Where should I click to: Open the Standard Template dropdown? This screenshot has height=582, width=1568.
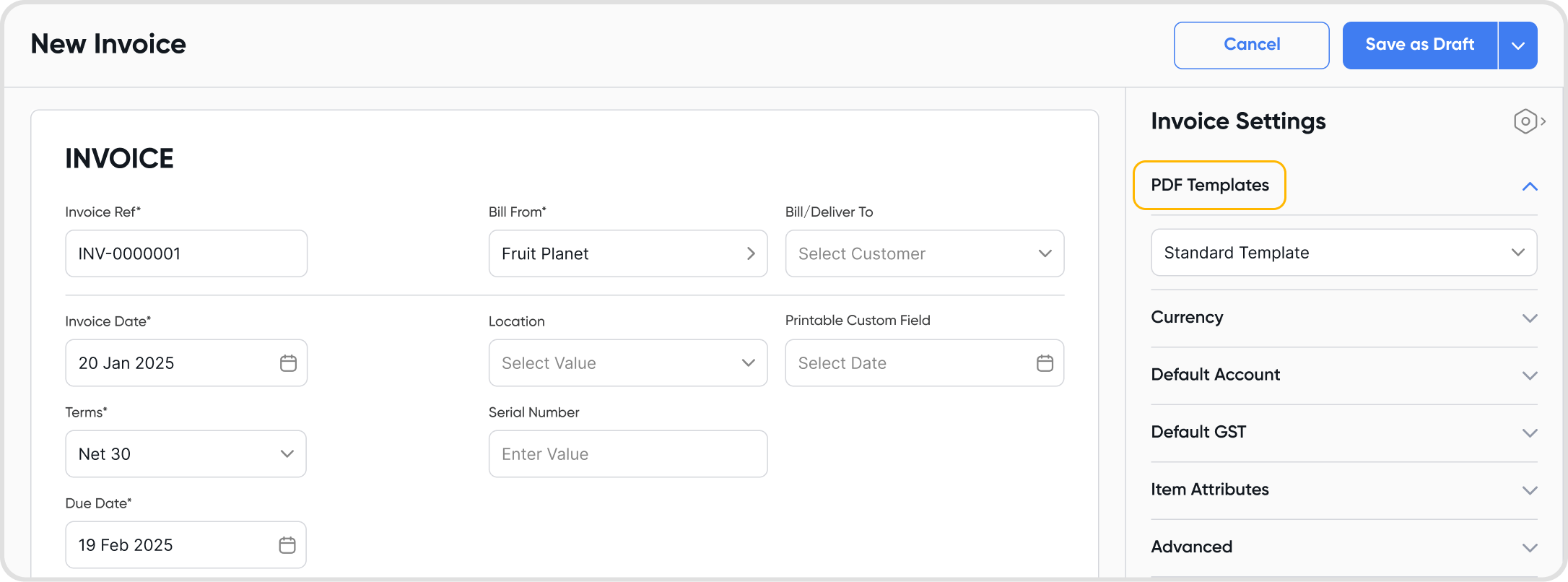pos(1343,253)
